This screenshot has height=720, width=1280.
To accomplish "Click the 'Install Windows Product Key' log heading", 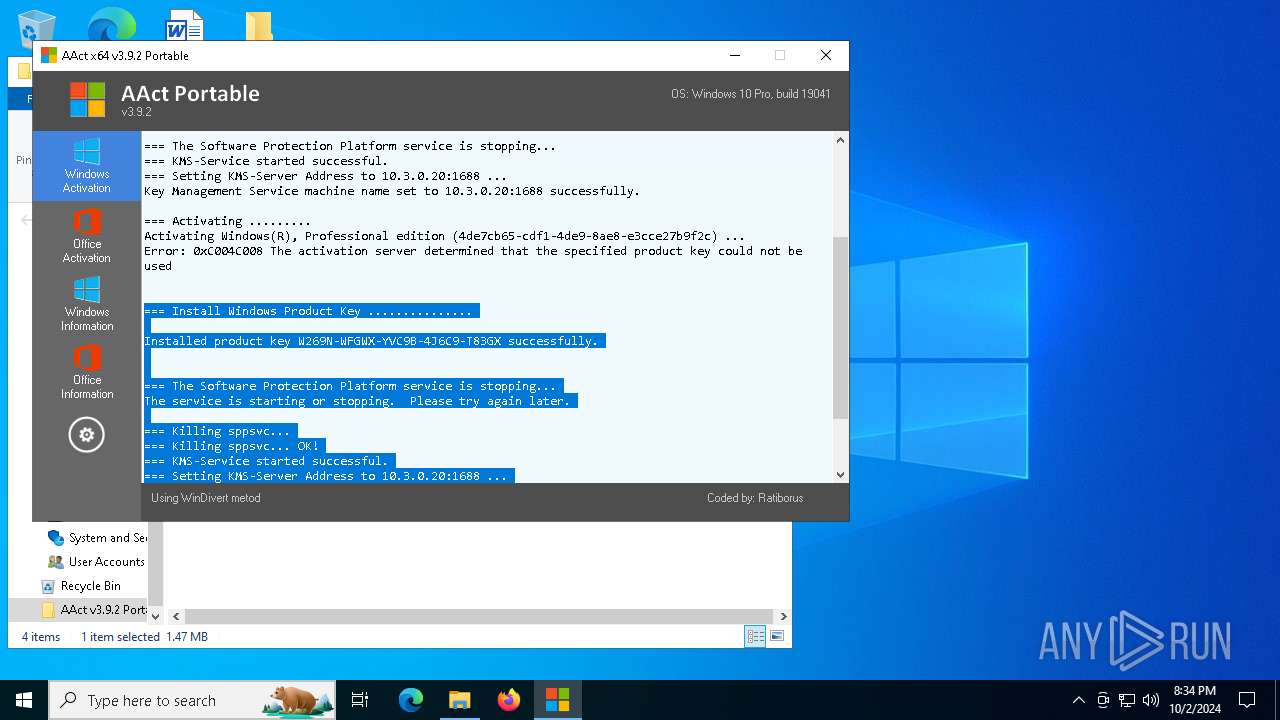I will pyautogui.click(x=308, y=311).
